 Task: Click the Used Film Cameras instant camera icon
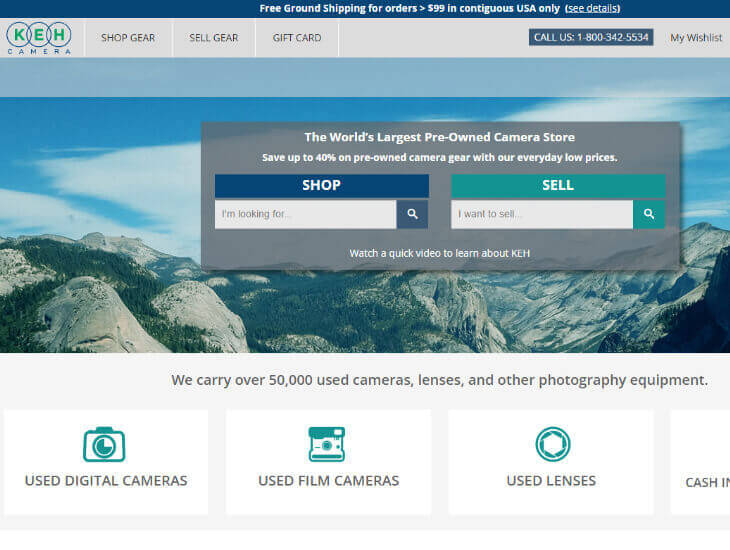(x=327, y=444)
